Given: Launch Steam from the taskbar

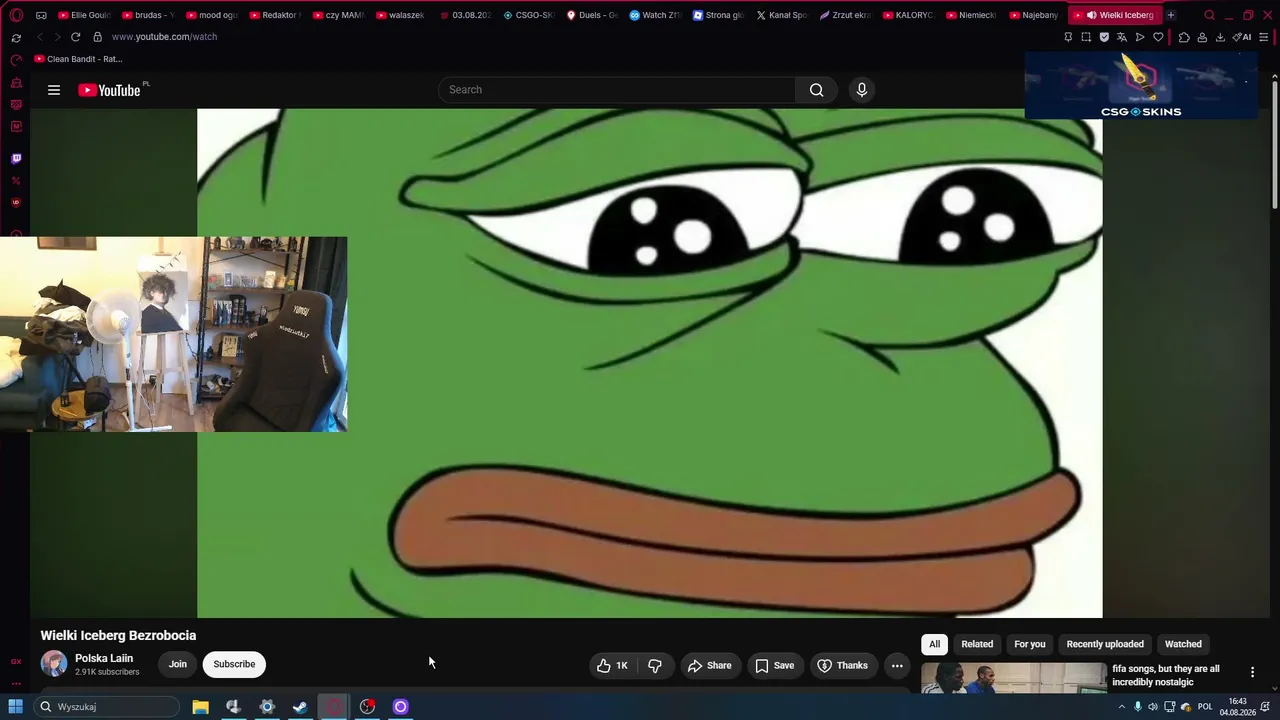Looking at the screenshot, I should click(x=300, y=707).
